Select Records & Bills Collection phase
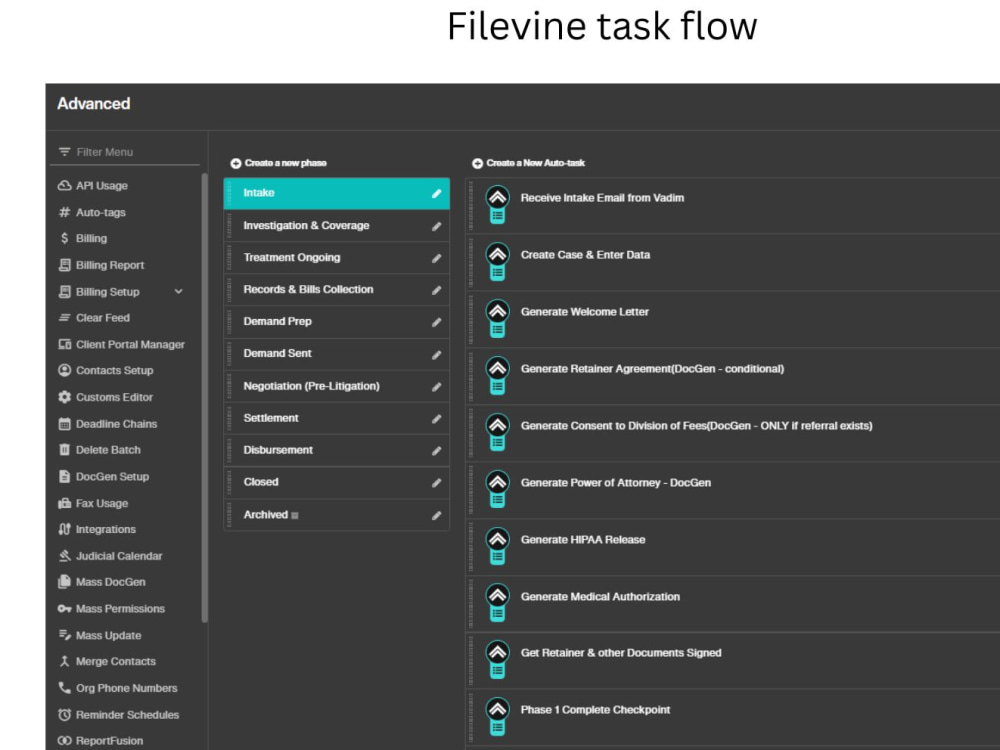This screenshot has width=1000, height=750. click(337, 290)
